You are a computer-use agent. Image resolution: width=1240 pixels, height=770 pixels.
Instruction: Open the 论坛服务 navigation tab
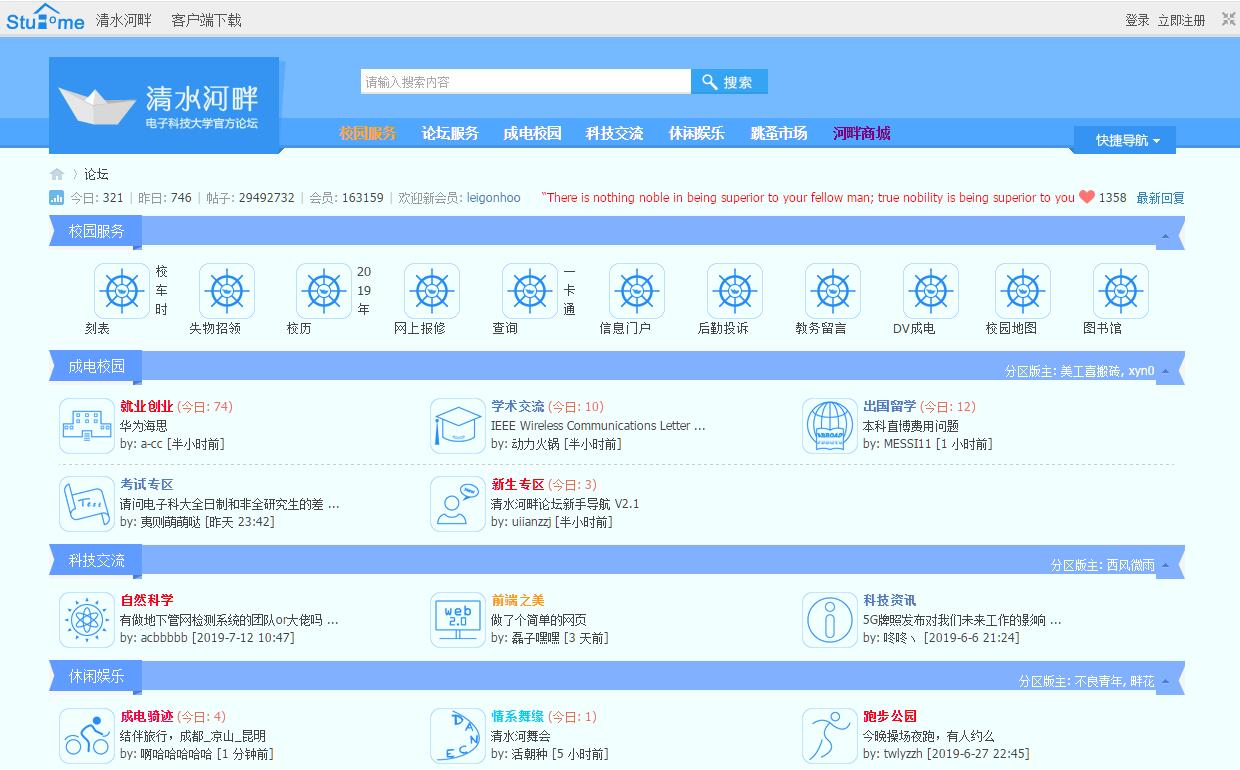[450, 133]
